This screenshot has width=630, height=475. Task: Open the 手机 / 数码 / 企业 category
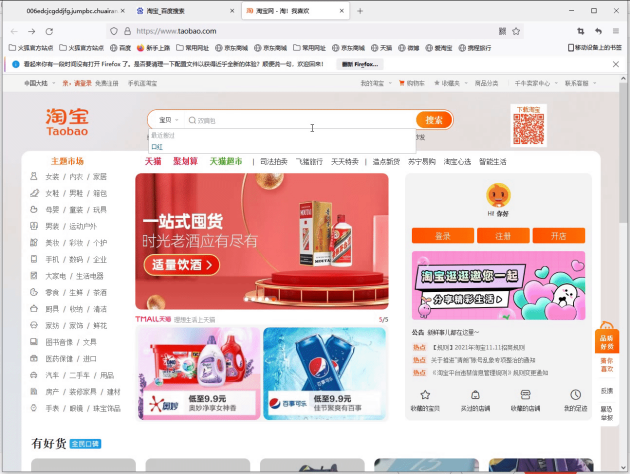click(76, 260)
